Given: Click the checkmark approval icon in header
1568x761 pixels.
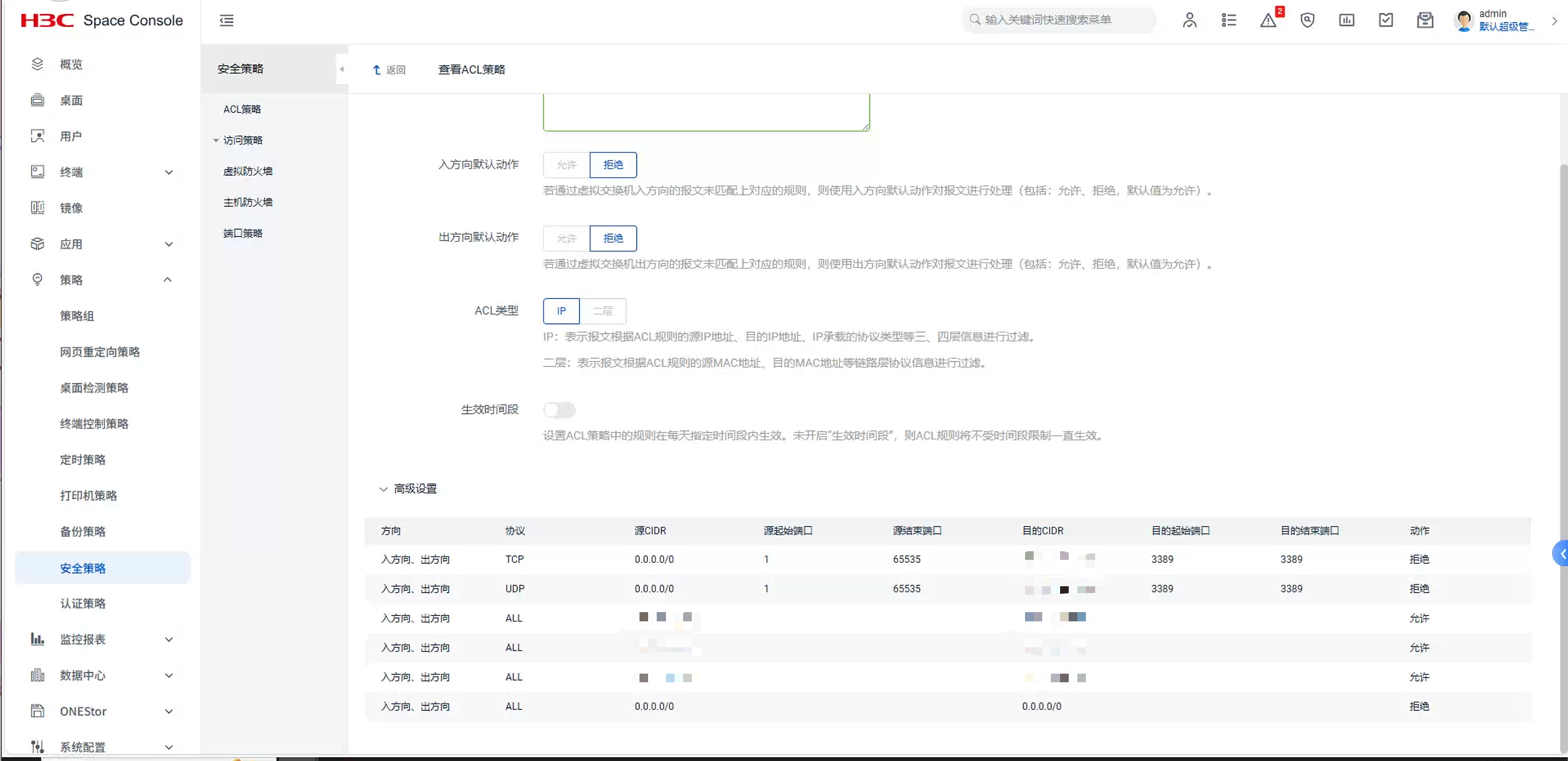Looking at the screenshot, I should (x=1386, y=20).
